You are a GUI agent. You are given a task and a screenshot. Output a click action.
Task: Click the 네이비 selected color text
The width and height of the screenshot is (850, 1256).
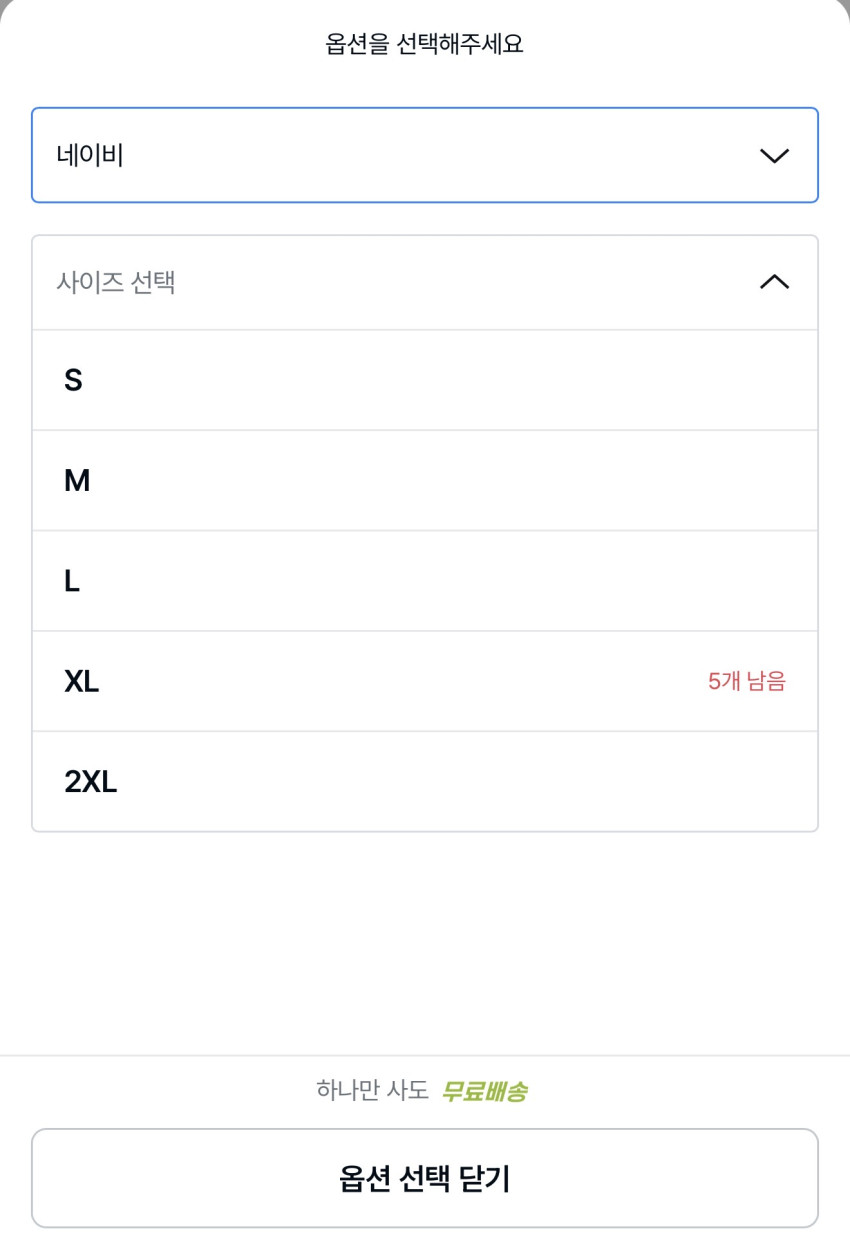point(90,156)
